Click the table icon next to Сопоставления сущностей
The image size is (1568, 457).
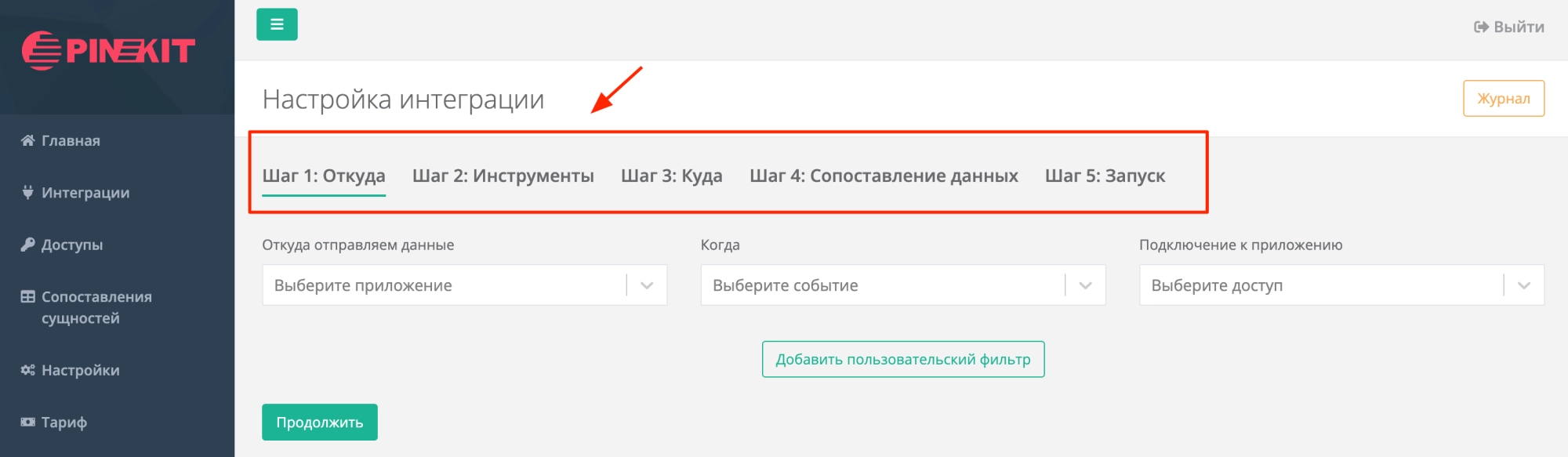(x=27, y=296)
